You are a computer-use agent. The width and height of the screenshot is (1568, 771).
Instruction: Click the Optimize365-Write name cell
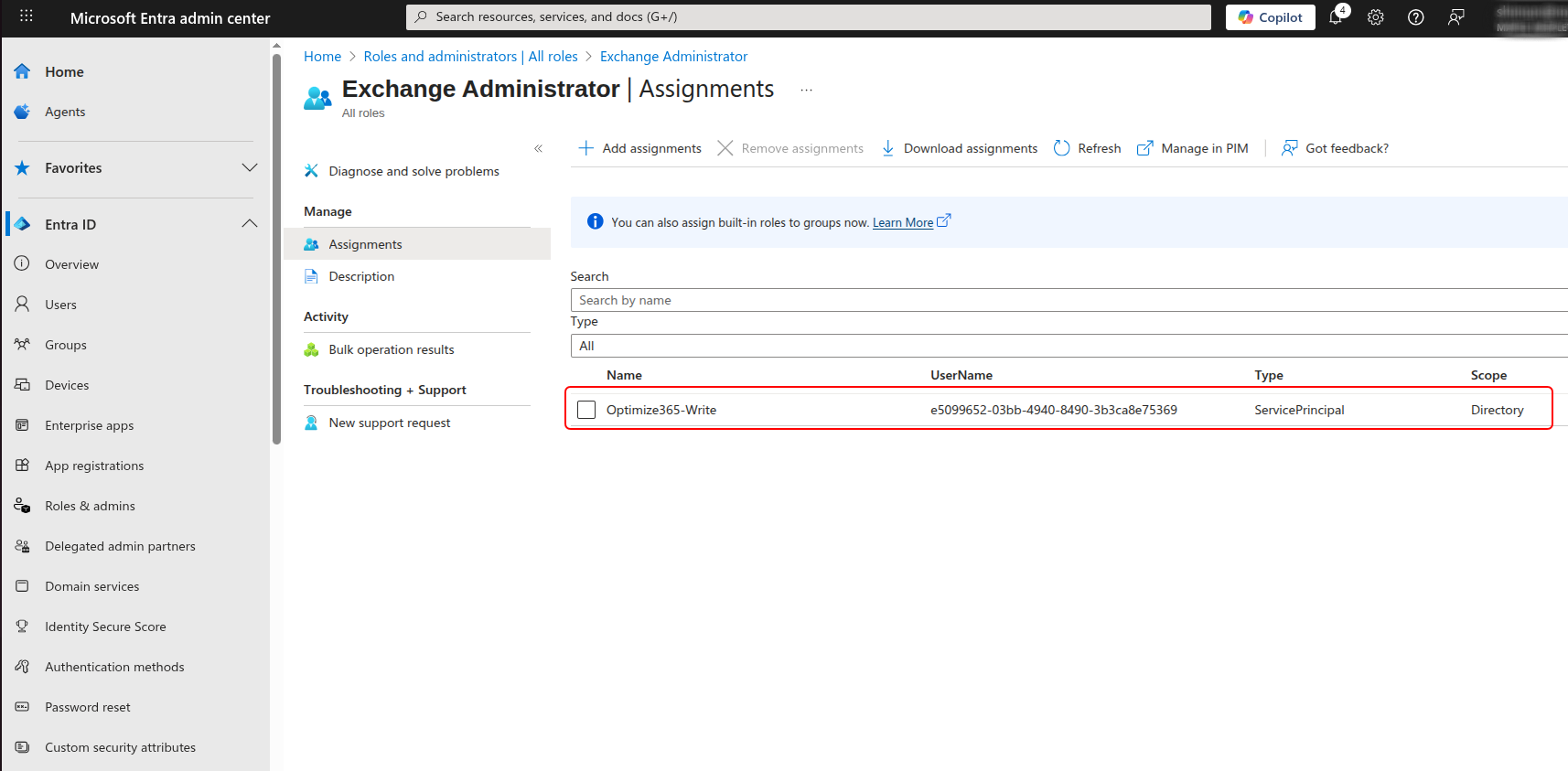[661, 410]
